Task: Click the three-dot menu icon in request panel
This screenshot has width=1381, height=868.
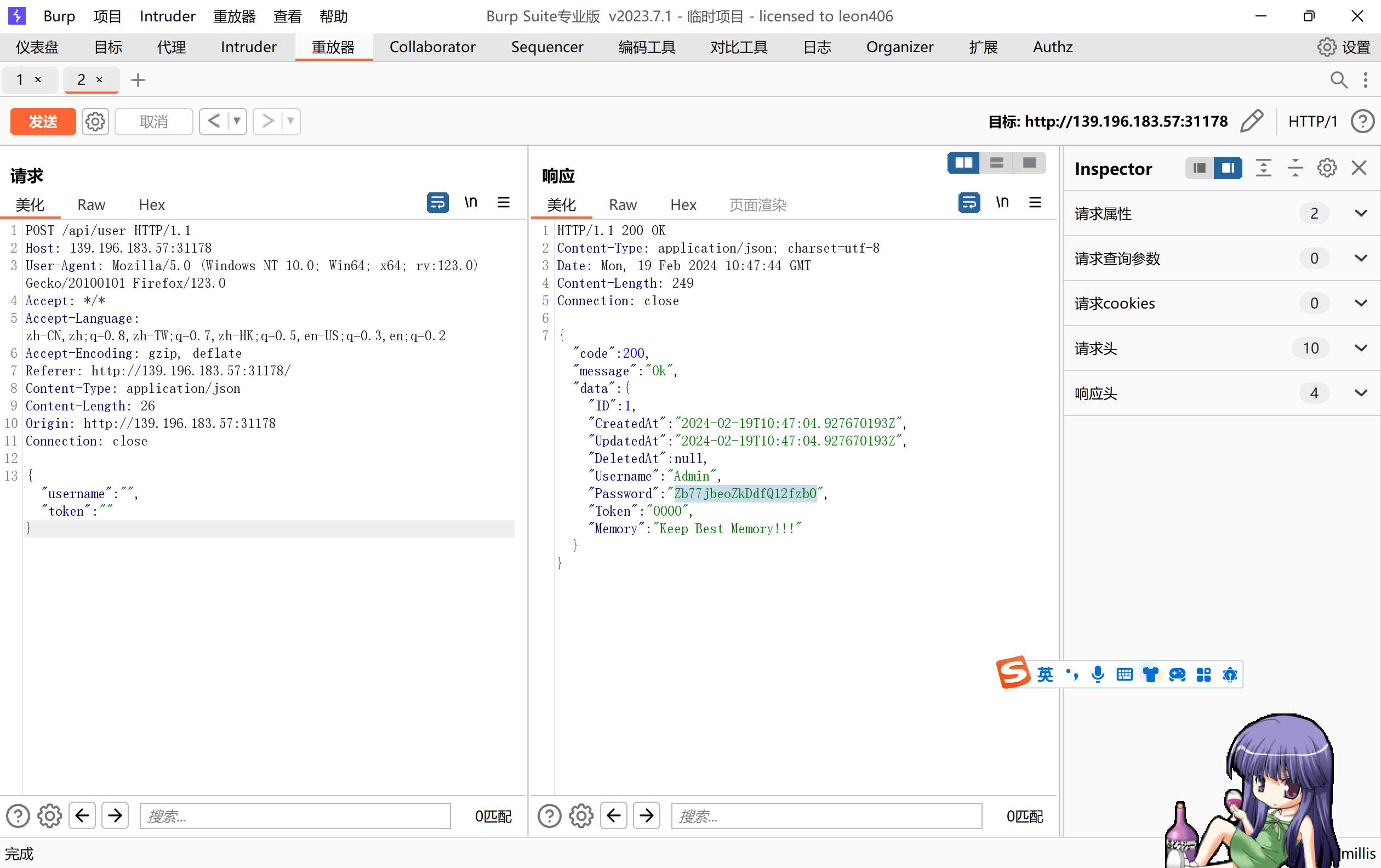Action: point(505,203)
